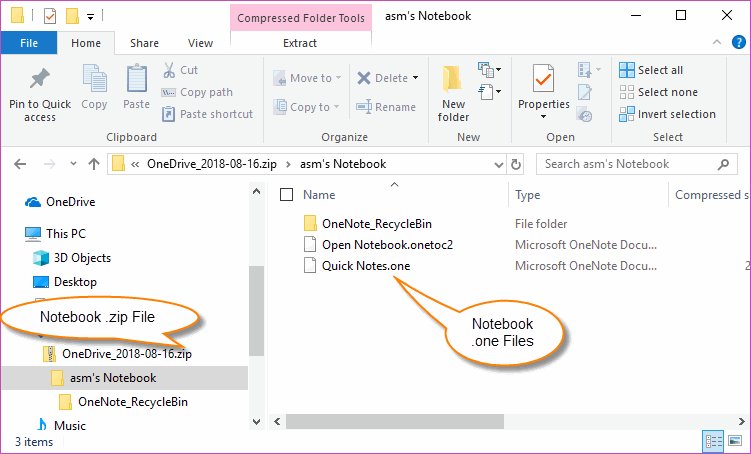Click the navigation pane scroll up arrow
Image resolution: width=751 pixels, height=454 pixels.
tap(257, 192)
